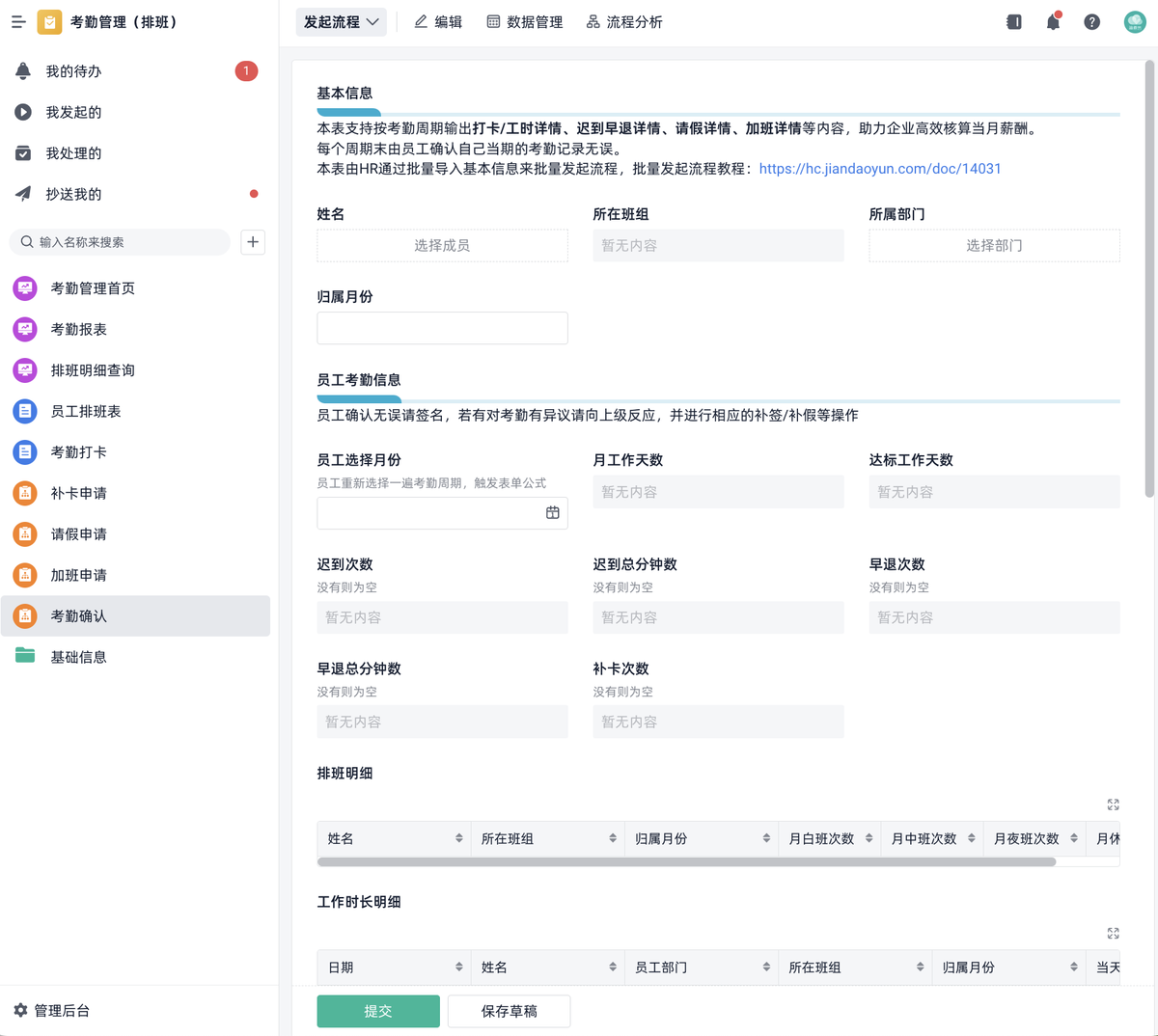Open the notifications bell icon
This screenshot has height=1036, width=1158.
pos(1053,21)
